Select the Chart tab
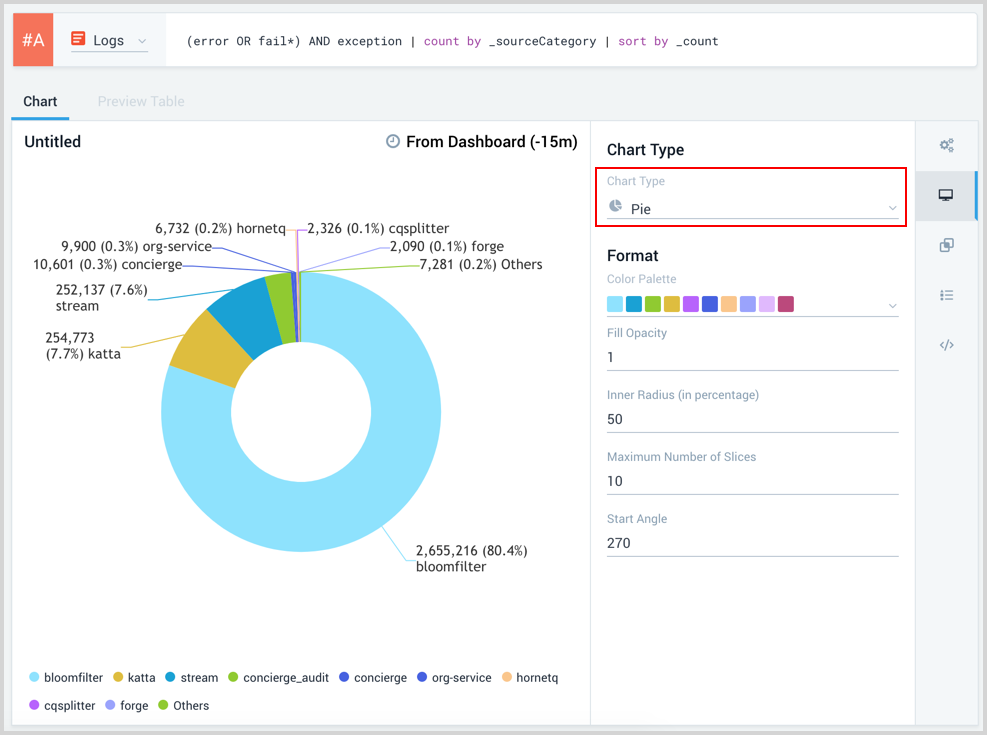The image size is (987, 735). [x=40, y=101]
